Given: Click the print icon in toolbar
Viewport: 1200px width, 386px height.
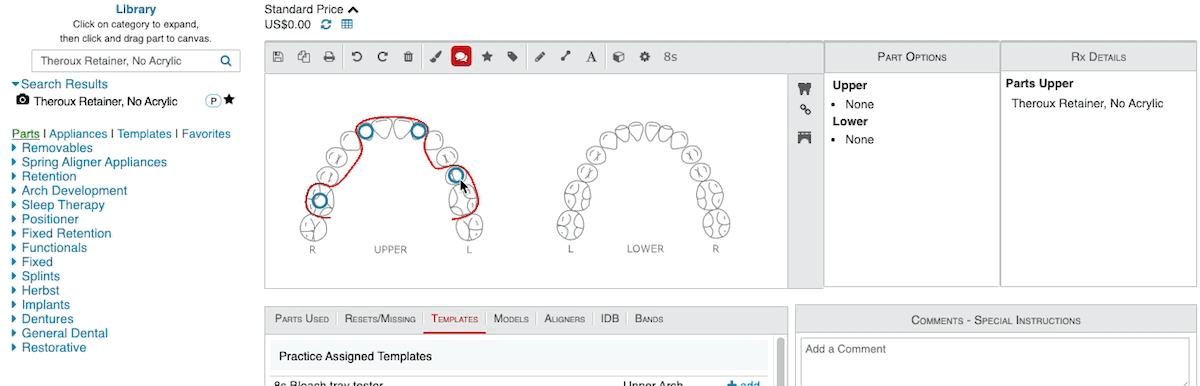Looking at the screenshot, I should (x=329, y=57).
